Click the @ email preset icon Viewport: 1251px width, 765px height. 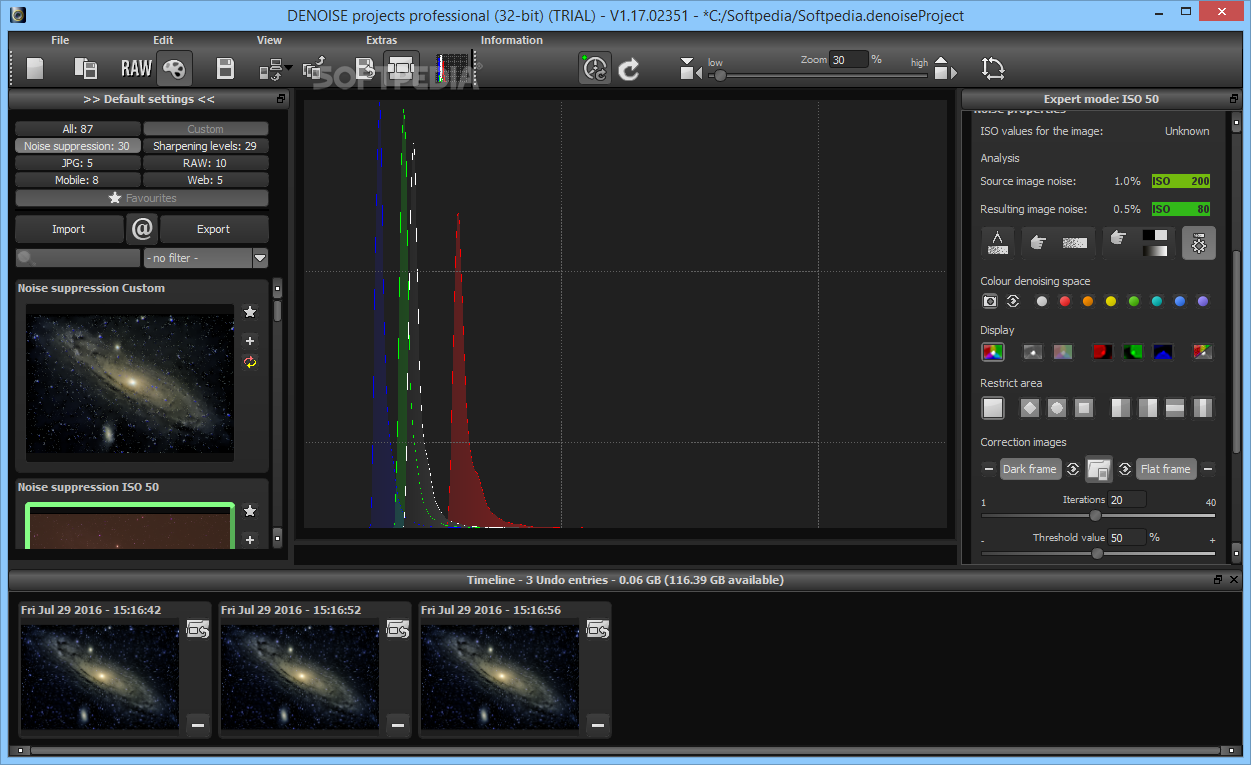(142, 229)
